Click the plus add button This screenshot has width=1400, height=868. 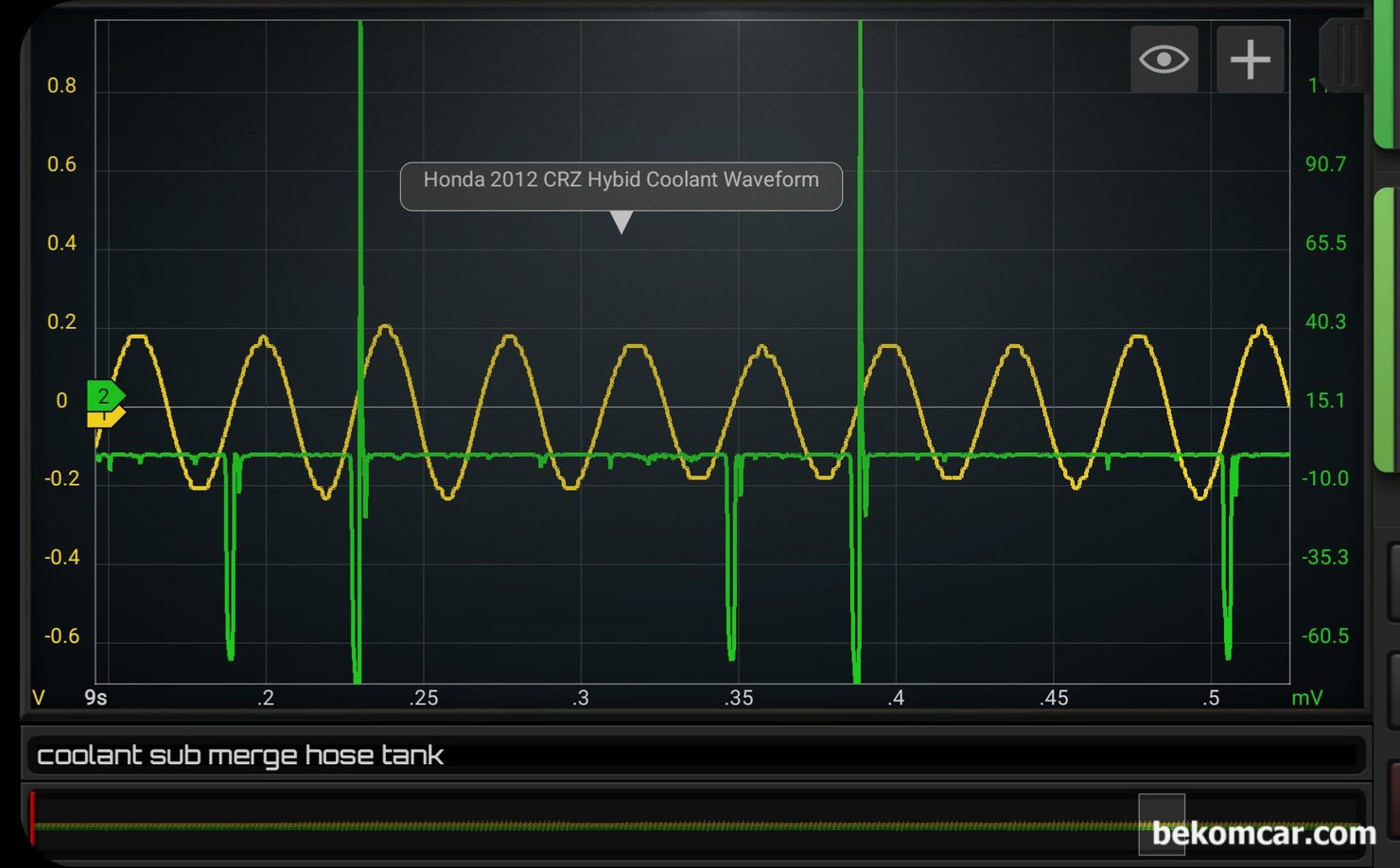point(1250,60)
